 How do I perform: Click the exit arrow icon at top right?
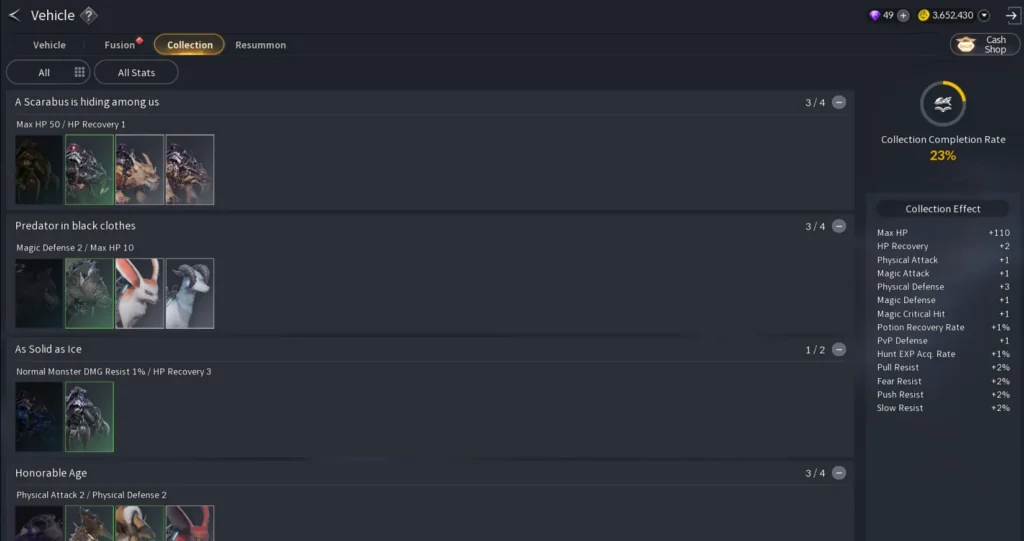click(1011, 16)
